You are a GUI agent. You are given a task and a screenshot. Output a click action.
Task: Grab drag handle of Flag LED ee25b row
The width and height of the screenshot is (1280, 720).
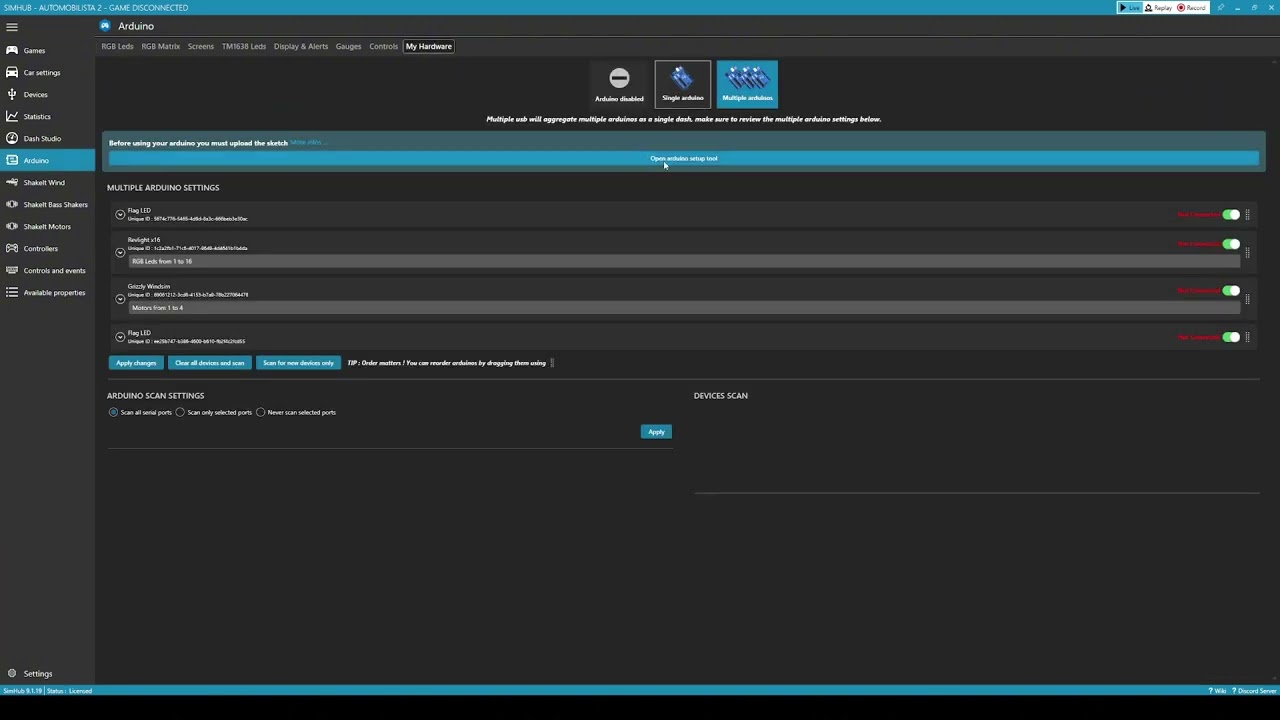[x=1248, y=337]
